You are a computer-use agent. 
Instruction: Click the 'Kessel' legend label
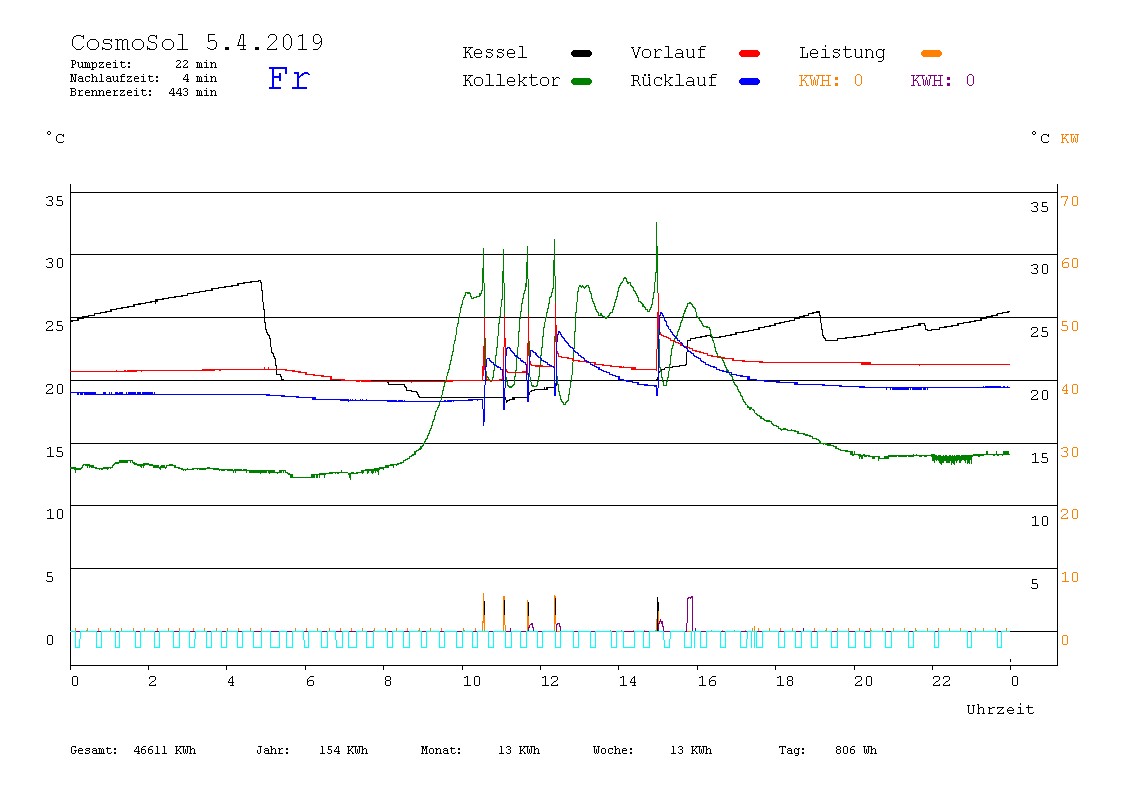(495, 53)
